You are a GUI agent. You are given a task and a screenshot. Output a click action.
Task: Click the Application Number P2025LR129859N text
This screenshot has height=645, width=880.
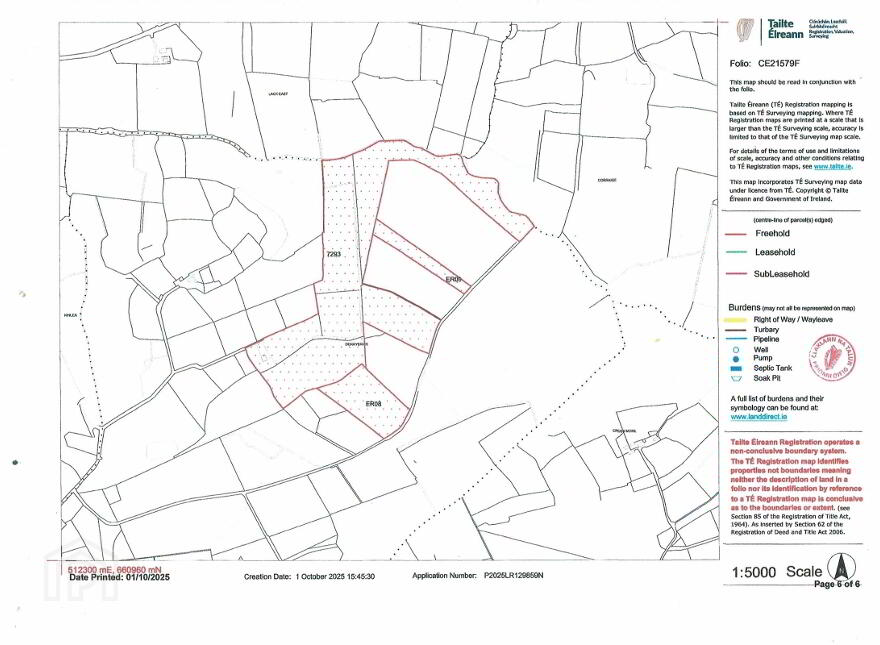point(478,575)
